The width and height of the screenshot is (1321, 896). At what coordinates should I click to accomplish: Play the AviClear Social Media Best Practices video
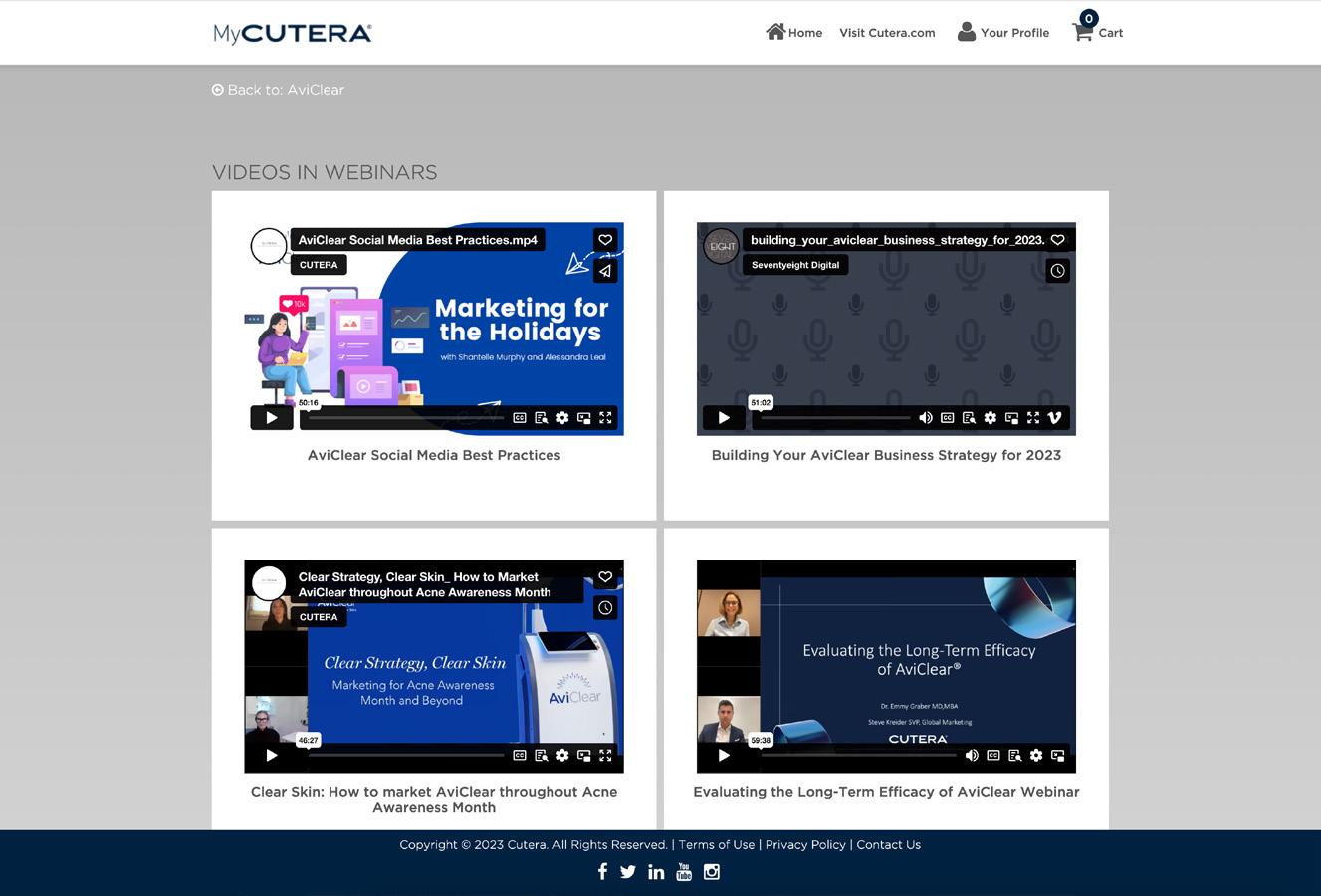(271, 418)
